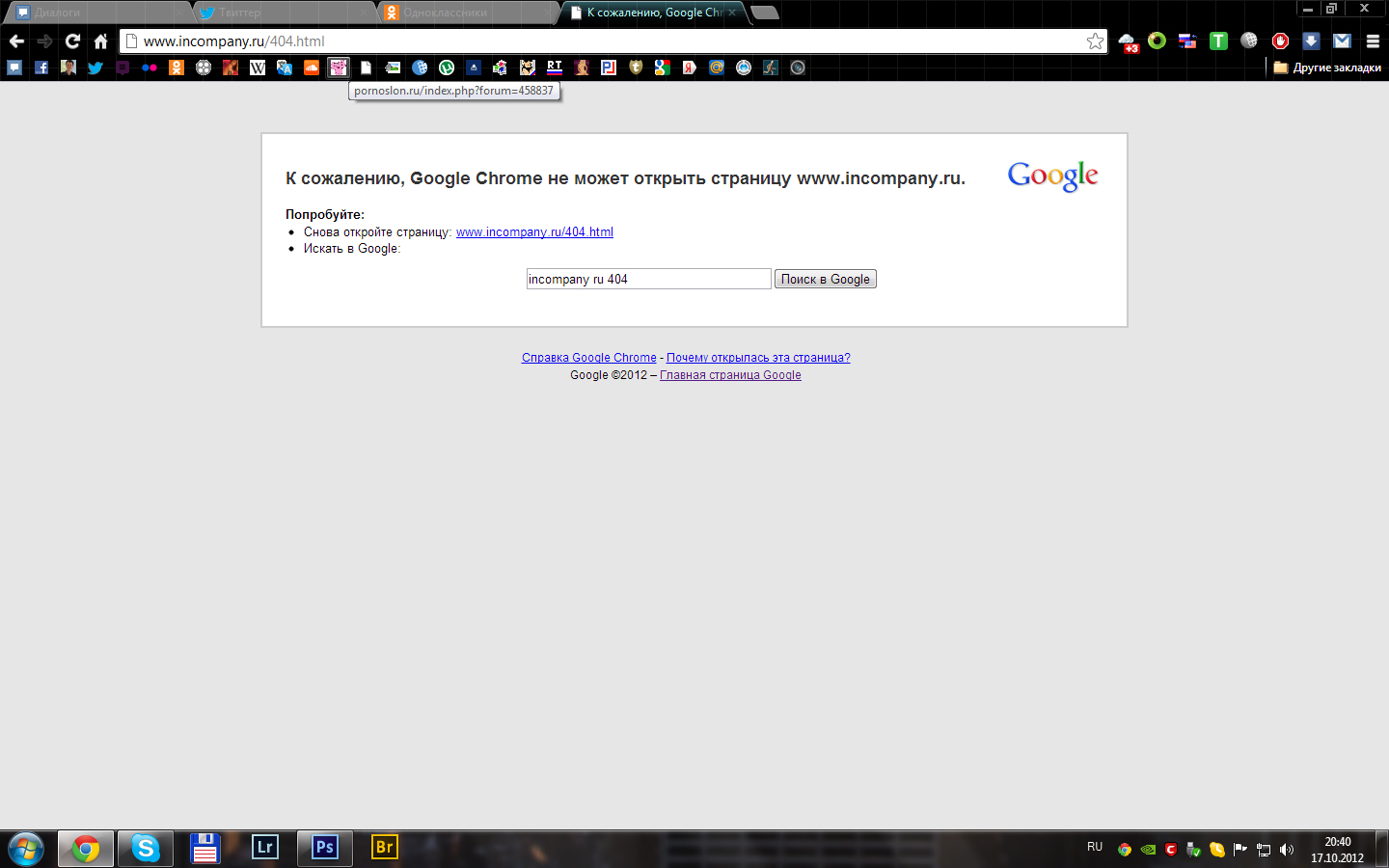Open the weather extension showing +3
This screenshot has height=868, width=1389.
pyautogui.click(x=1128, y=42)
